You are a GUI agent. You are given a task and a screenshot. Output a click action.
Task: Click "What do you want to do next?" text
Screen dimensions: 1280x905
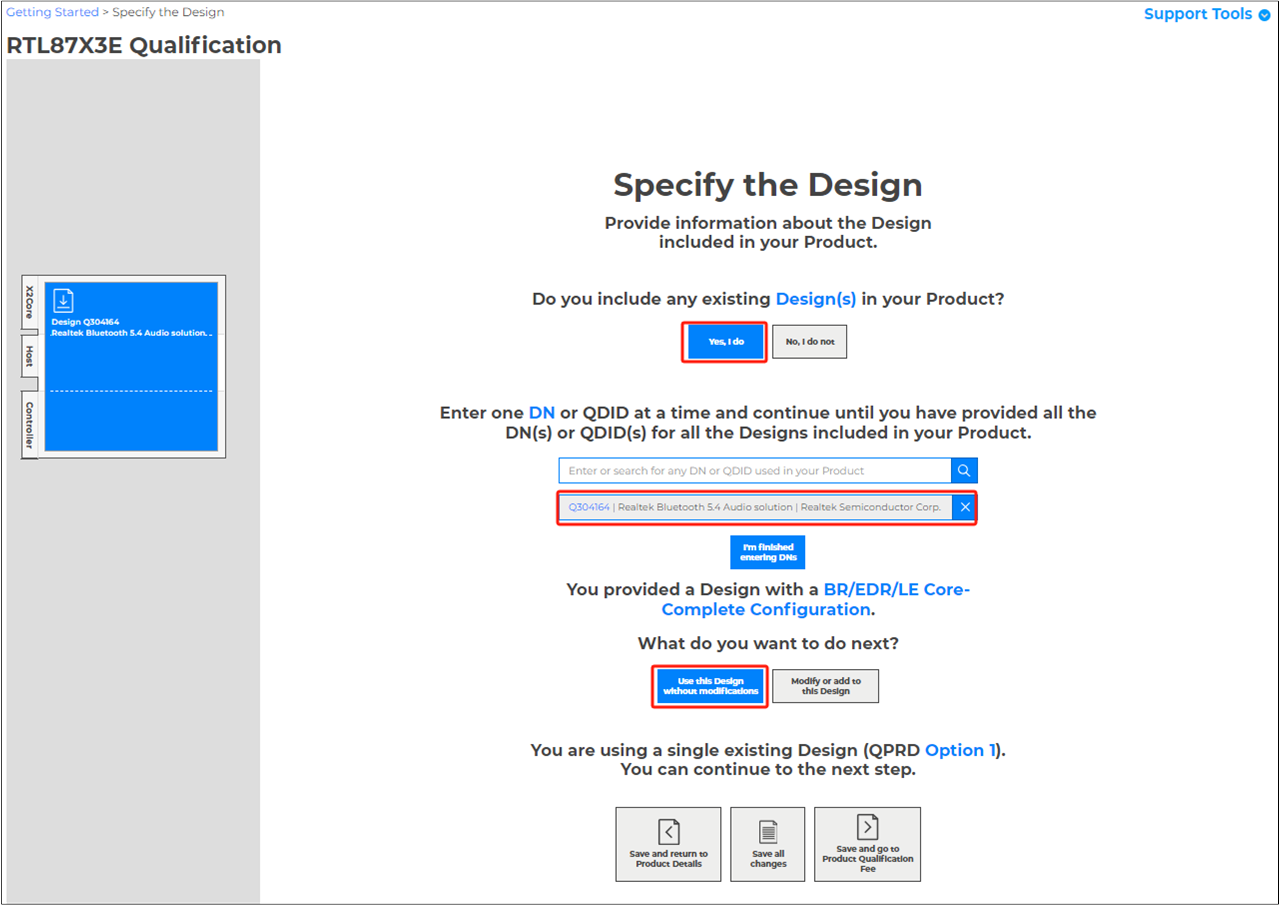click(x=768, y=643)
